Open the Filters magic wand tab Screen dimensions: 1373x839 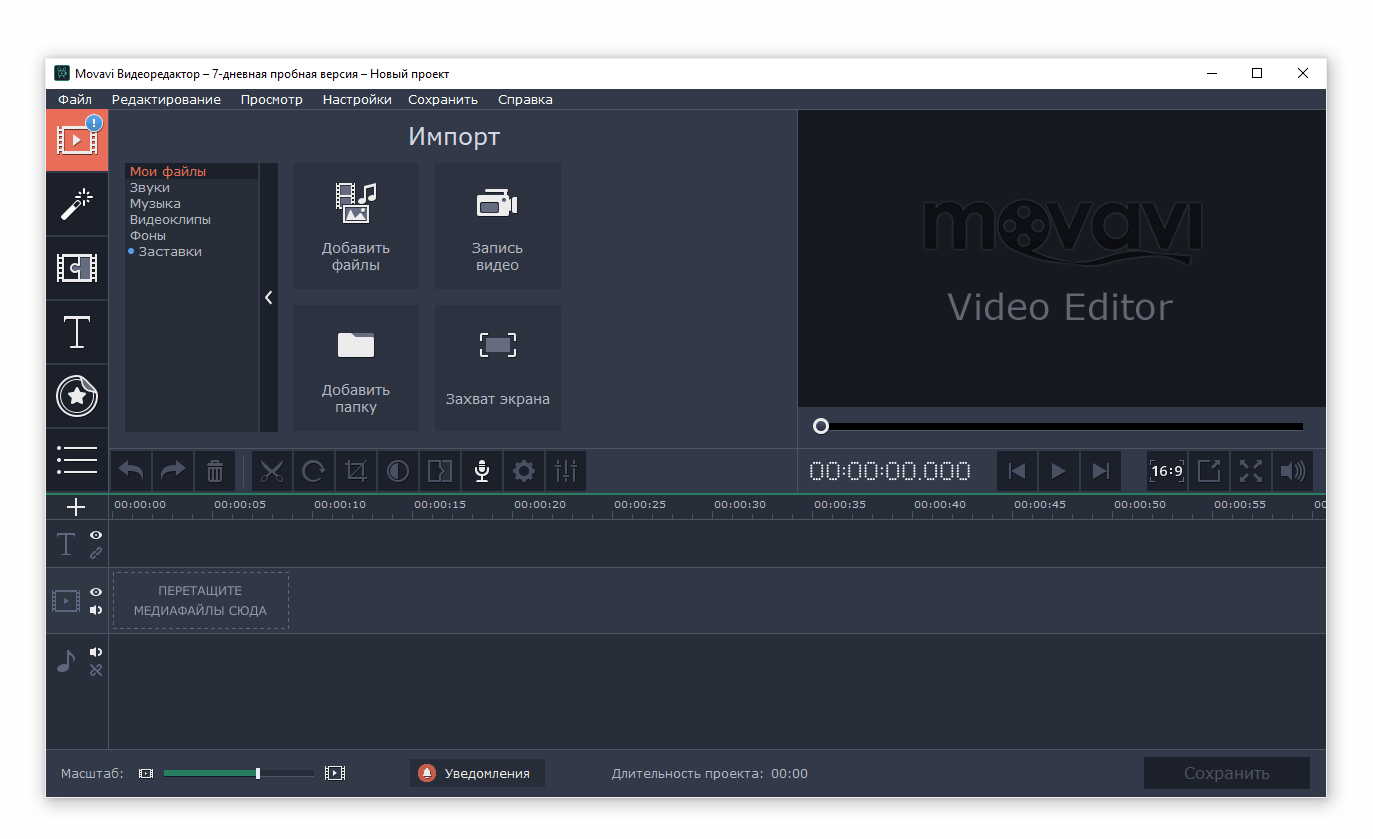tap(77, 204)
